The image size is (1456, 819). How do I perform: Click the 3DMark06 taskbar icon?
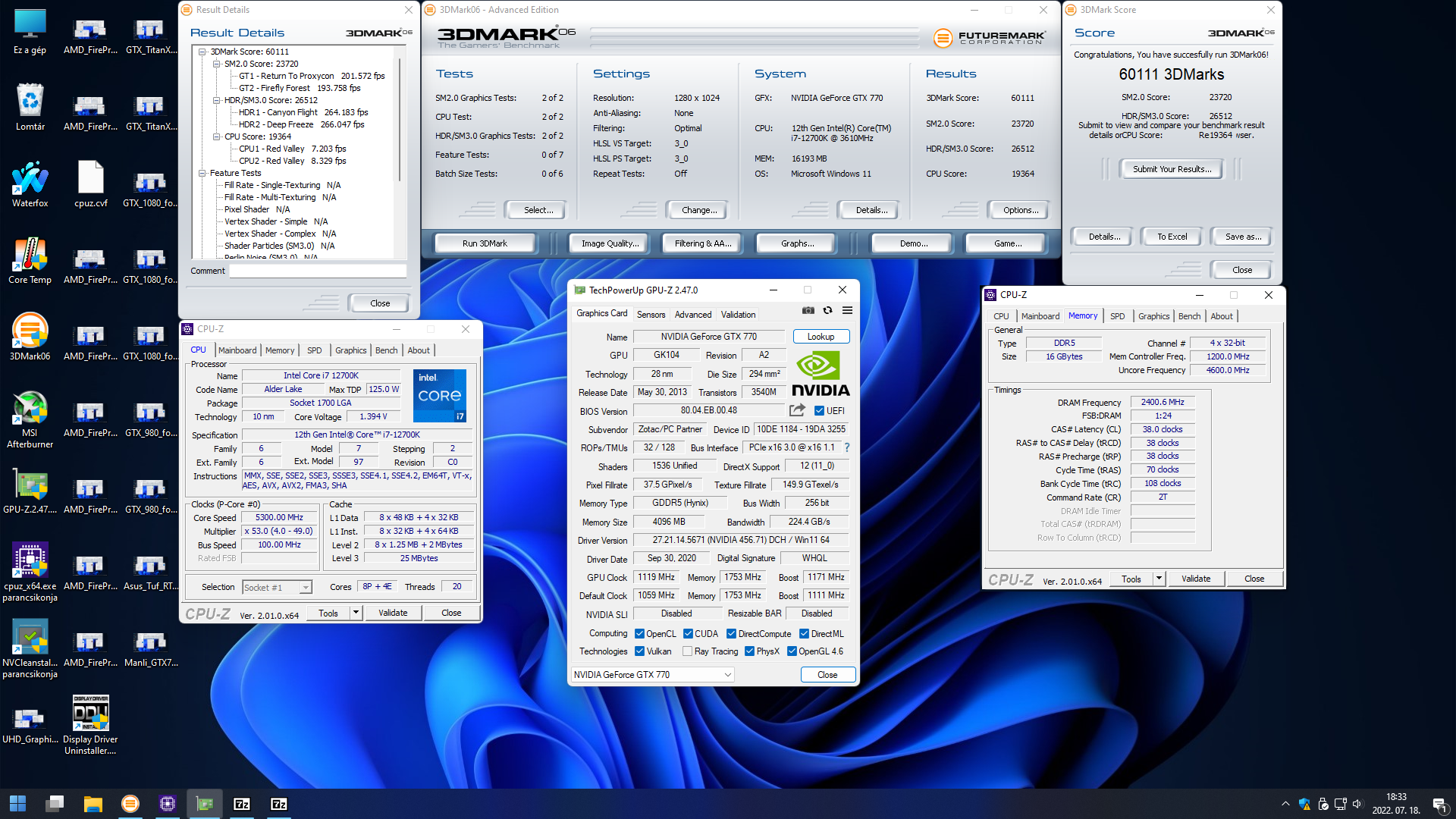[x=130, y=804]
